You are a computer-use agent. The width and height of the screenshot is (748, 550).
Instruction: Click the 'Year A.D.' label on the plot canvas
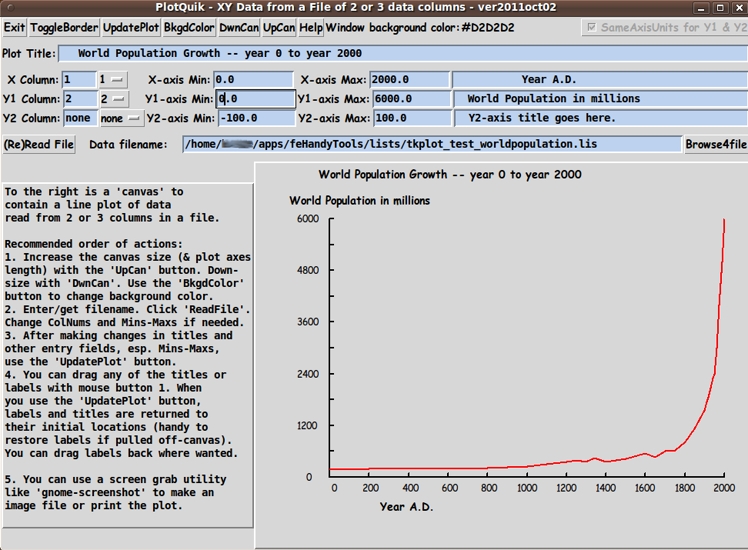(x=406, y=507)
